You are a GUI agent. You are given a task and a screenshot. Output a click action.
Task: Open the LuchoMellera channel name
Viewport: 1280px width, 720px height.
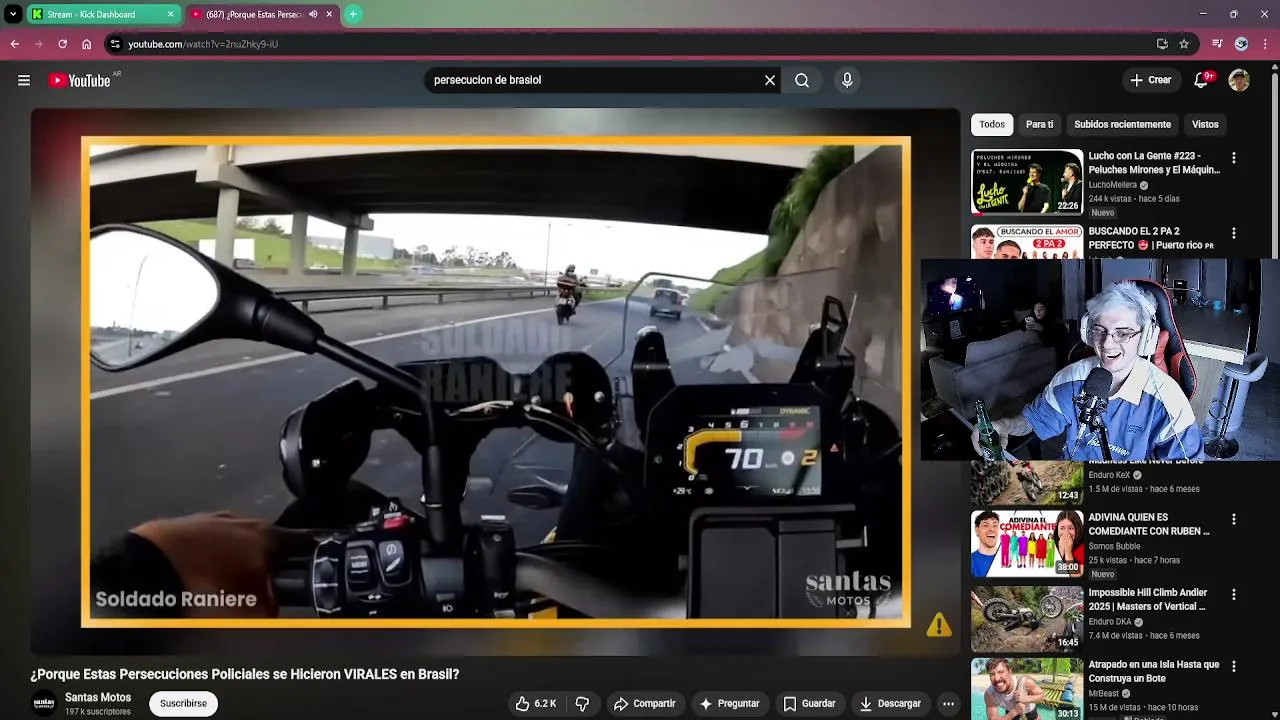[x=1112, y=185]
